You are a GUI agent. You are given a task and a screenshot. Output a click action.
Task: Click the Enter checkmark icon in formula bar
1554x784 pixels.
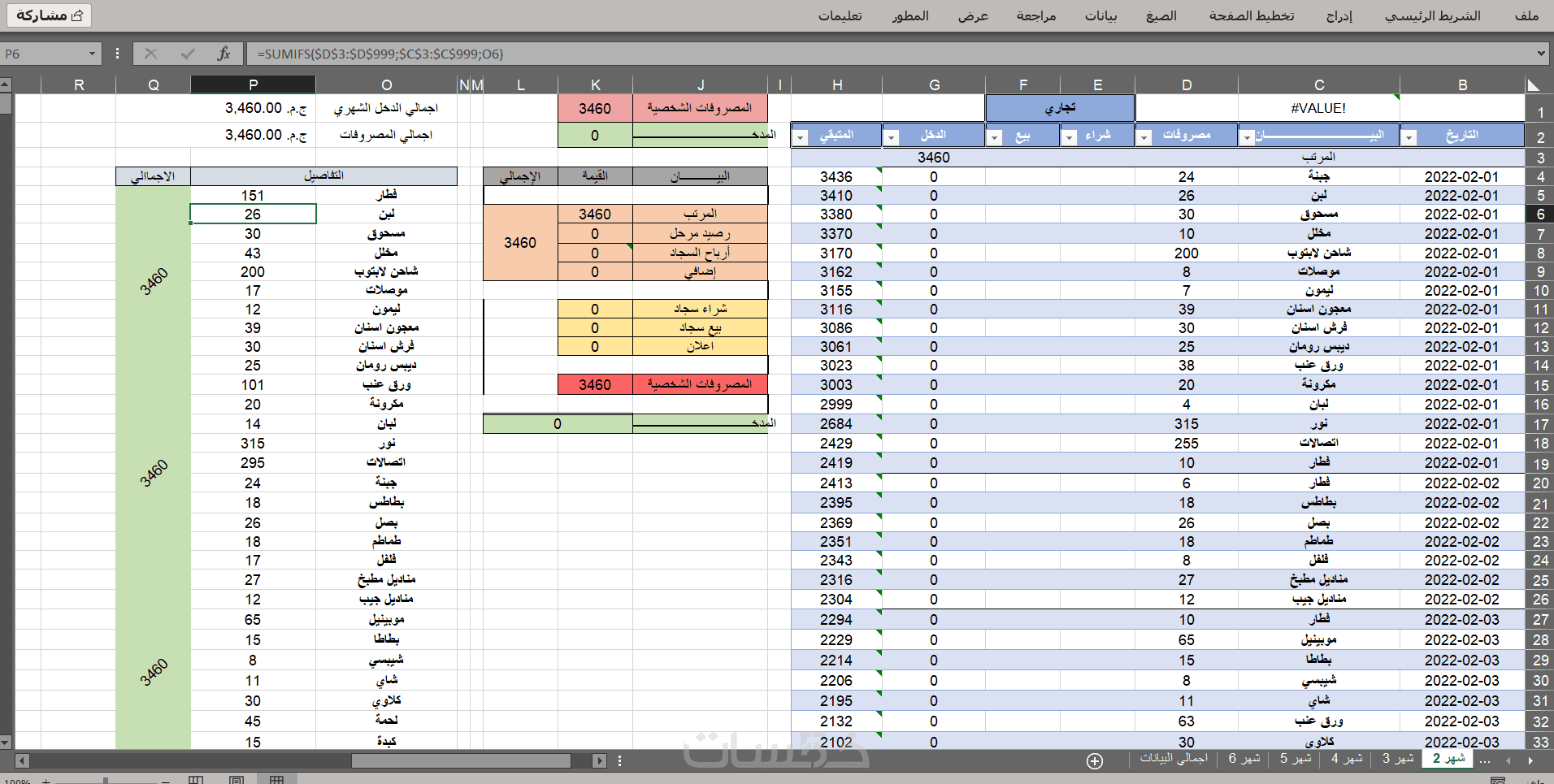[188, 54]
